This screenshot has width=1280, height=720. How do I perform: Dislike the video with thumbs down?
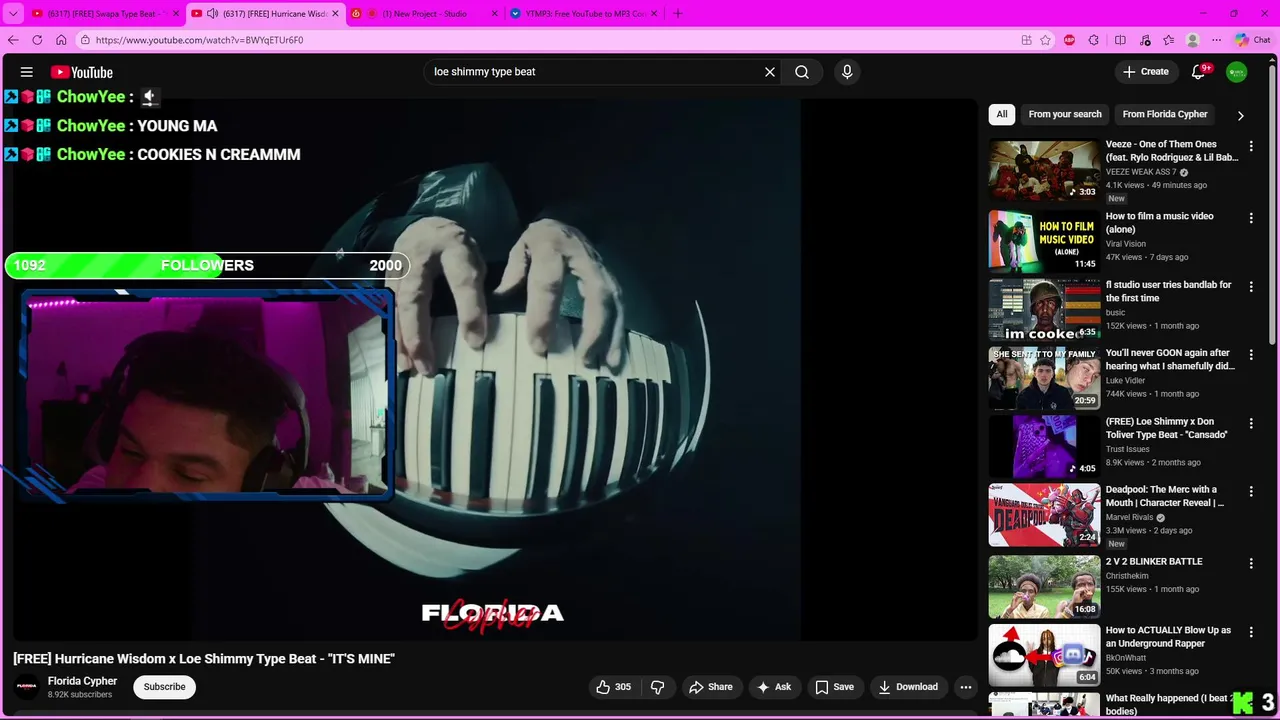(x=657, y=687)
